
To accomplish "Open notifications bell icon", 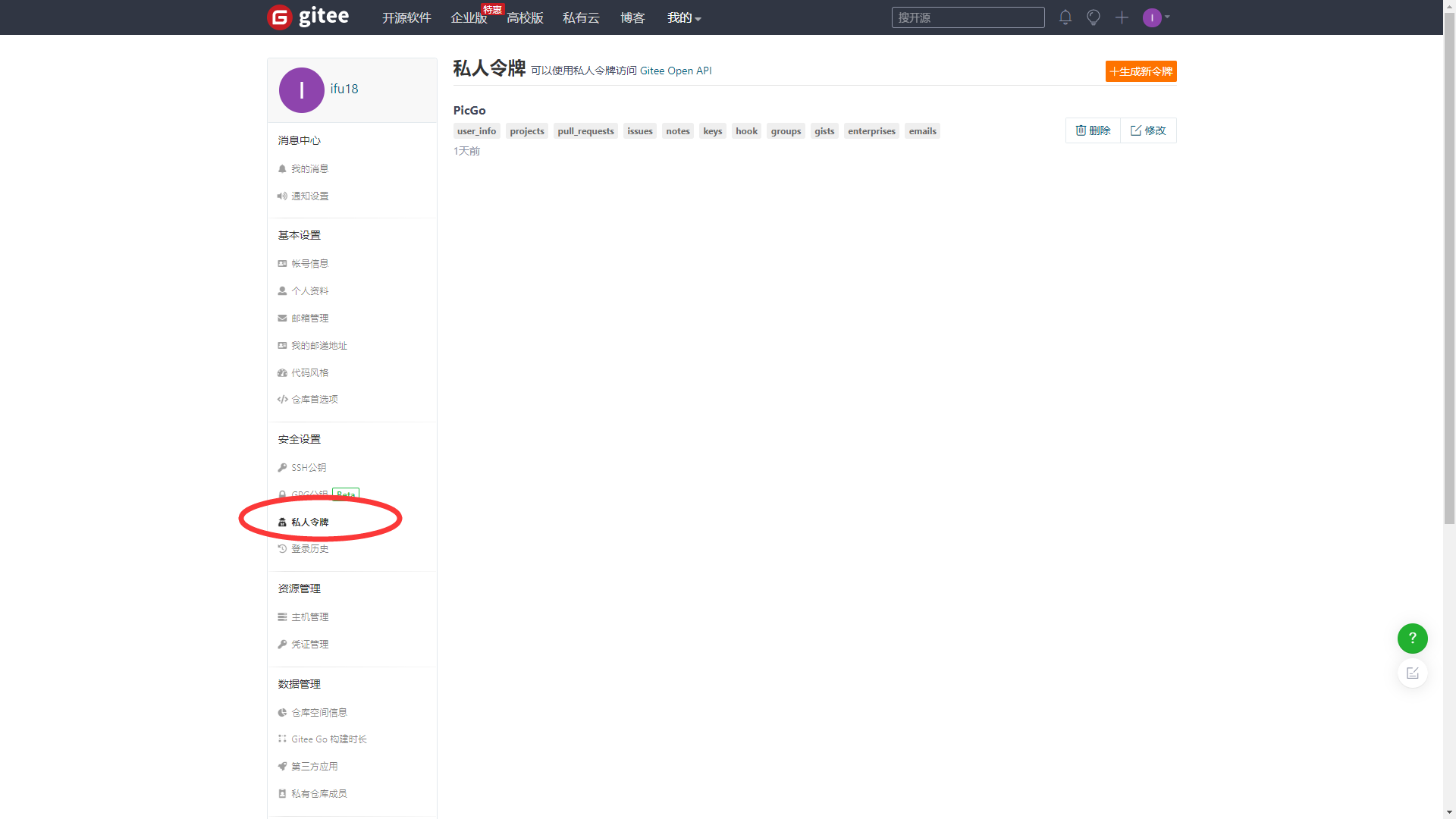I will [1065, 17].
